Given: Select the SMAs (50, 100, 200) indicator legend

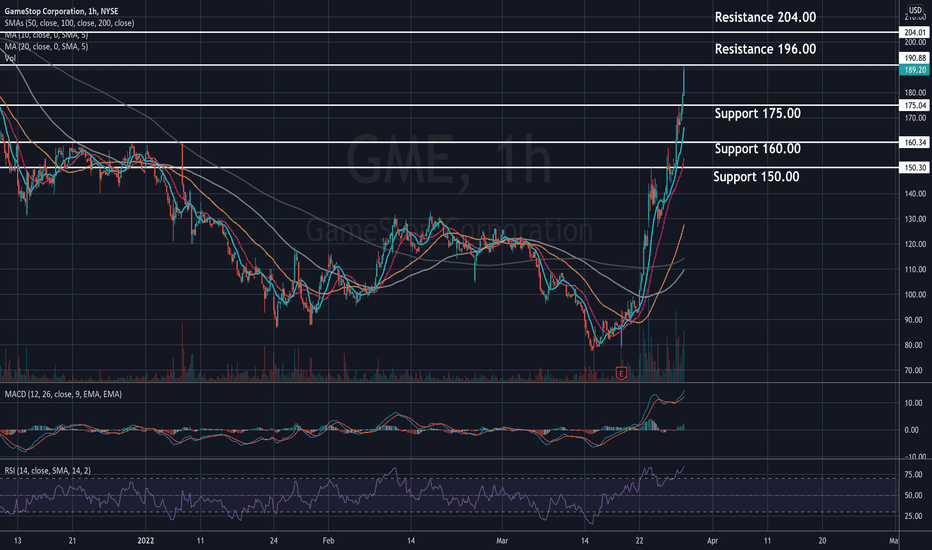Looking at the screenshot, I should click(70, 23).
